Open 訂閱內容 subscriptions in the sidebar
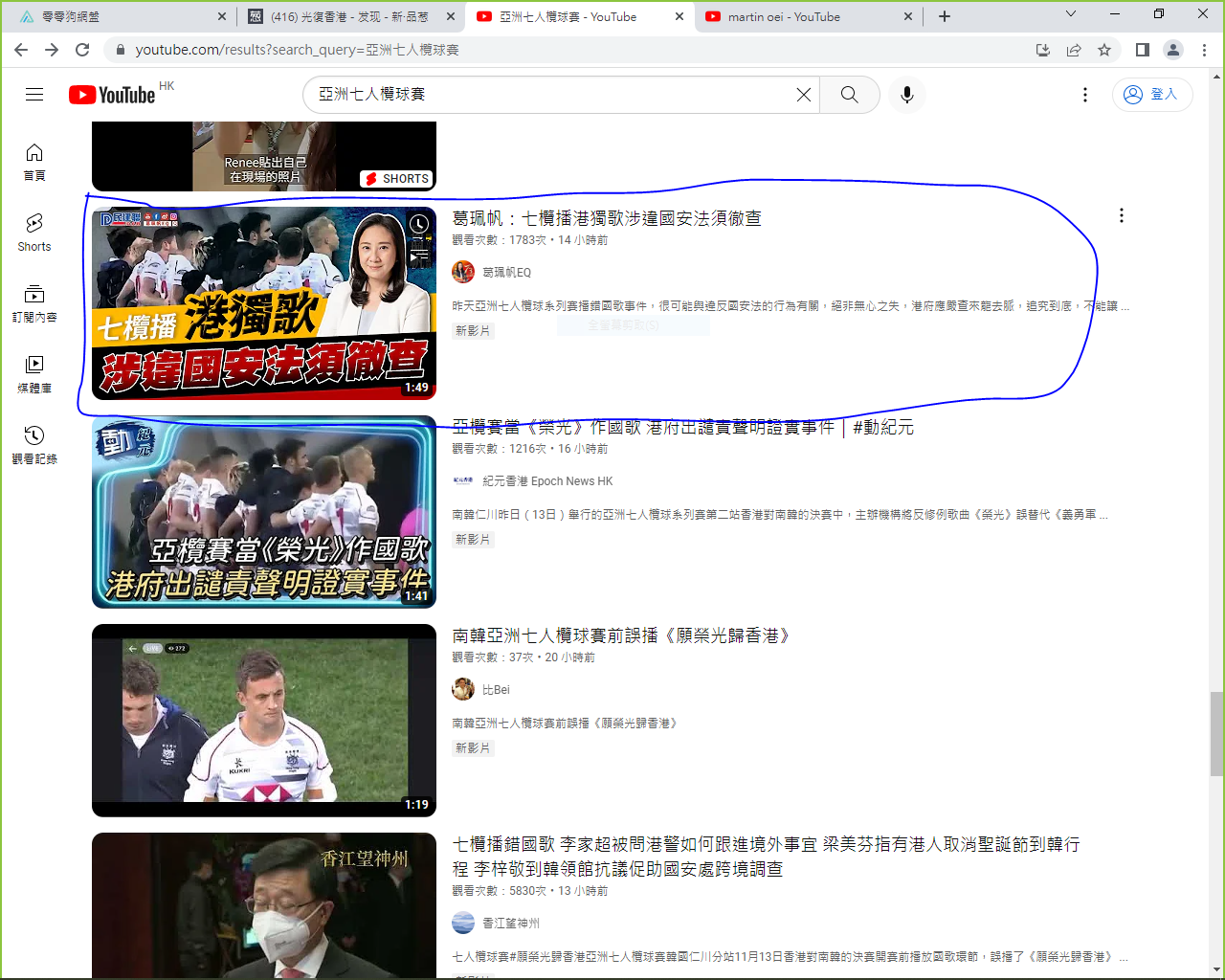Image resolution: width=1225 pixels, height=980 pixels. tap(34, 303)
